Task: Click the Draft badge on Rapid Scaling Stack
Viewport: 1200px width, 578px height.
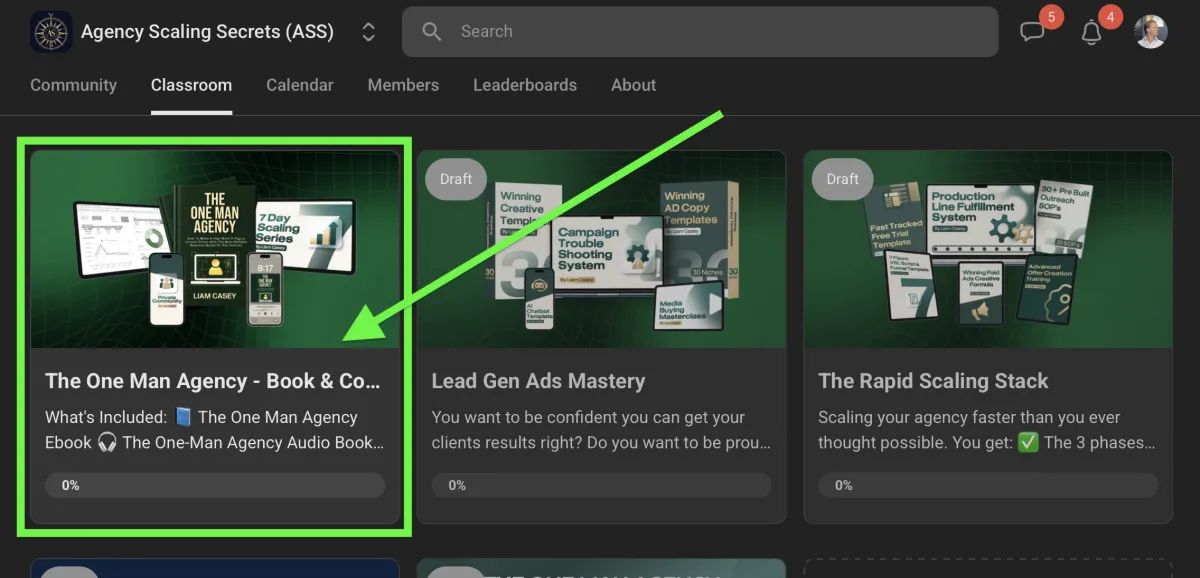Action: (842, 179)
